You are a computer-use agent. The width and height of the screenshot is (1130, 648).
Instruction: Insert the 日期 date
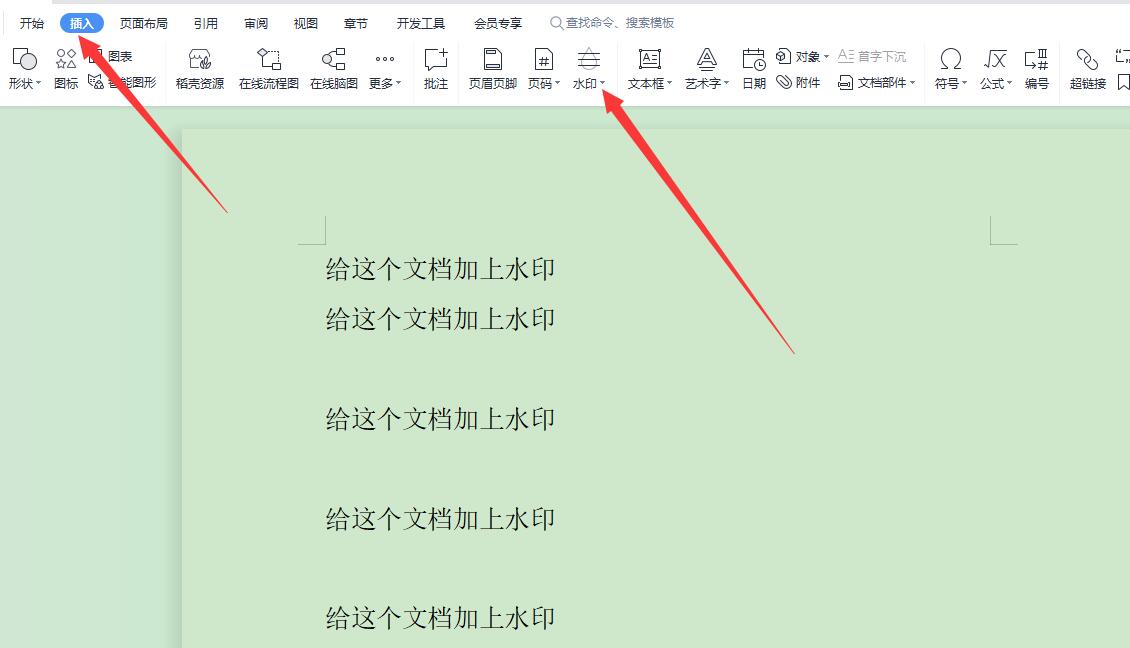[x=754, y=68]
